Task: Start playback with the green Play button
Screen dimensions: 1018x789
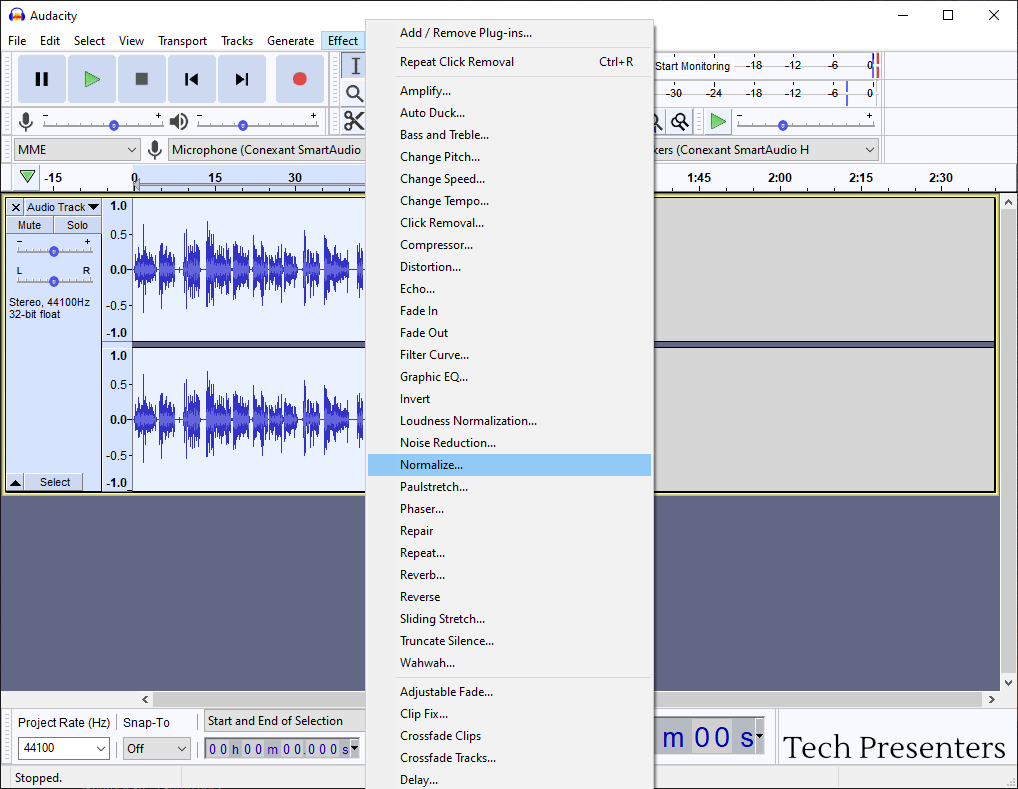Action: pyautogui.click(x=92, y=79)
